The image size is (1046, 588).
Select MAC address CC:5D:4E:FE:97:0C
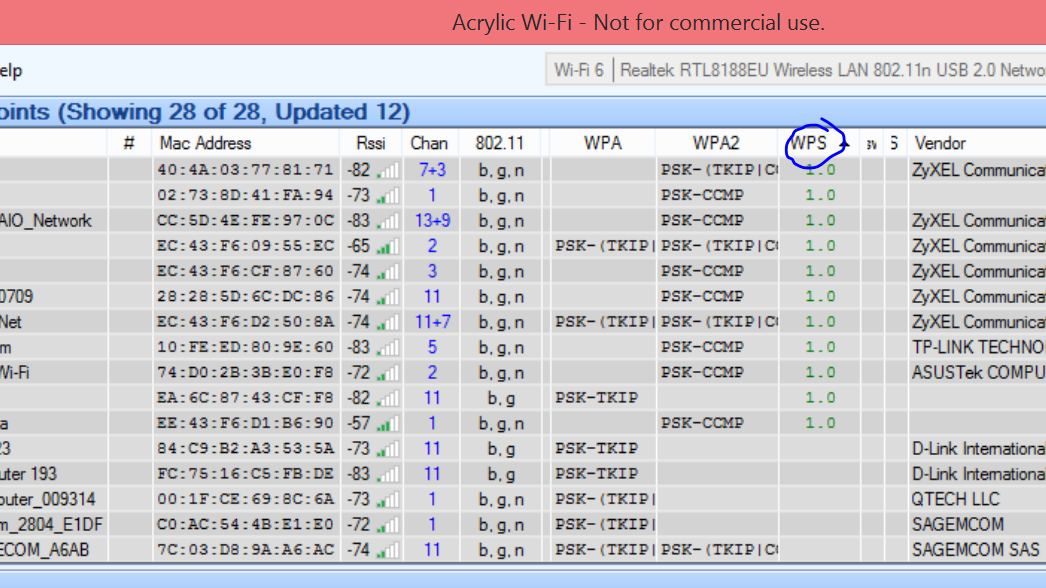coord(245,221)
